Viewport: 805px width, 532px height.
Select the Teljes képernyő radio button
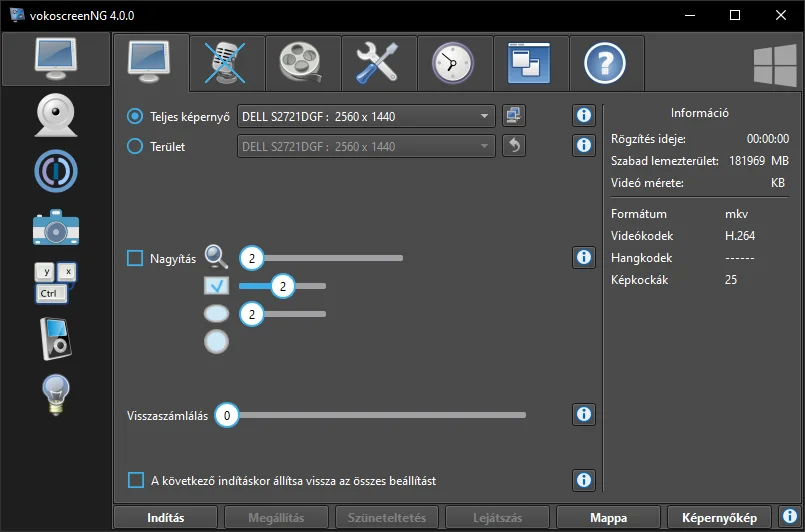[135, 117]
